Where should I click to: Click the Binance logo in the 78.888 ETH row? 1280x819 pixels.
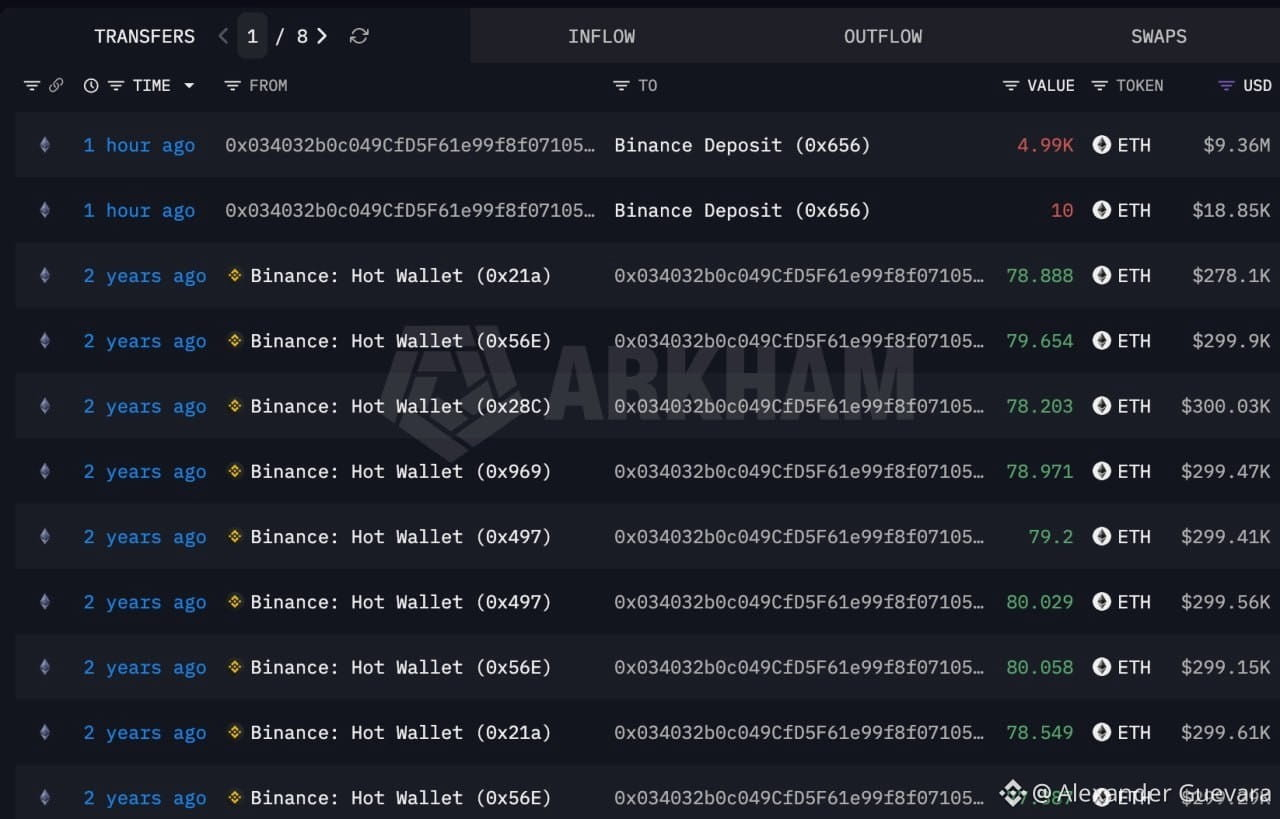tap(235, 275)
